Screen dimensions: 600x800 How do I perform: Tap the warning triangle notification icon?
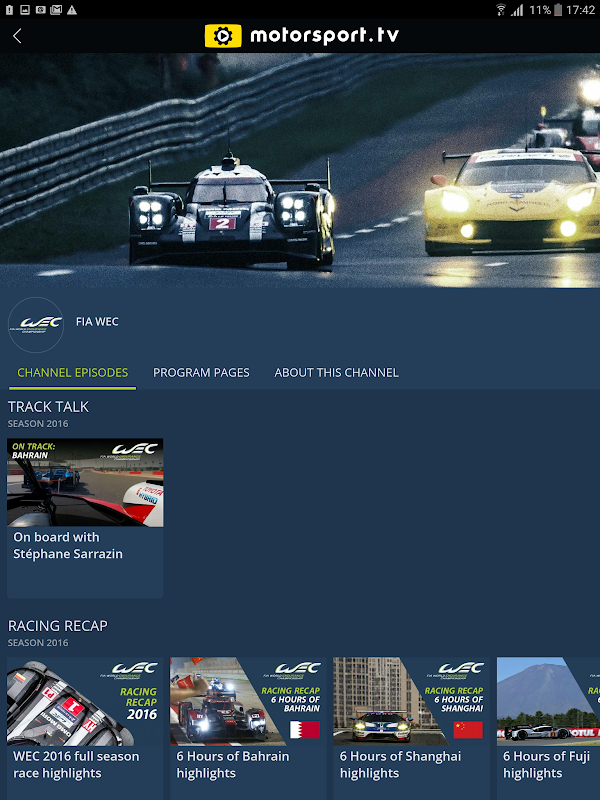(72, 10)
